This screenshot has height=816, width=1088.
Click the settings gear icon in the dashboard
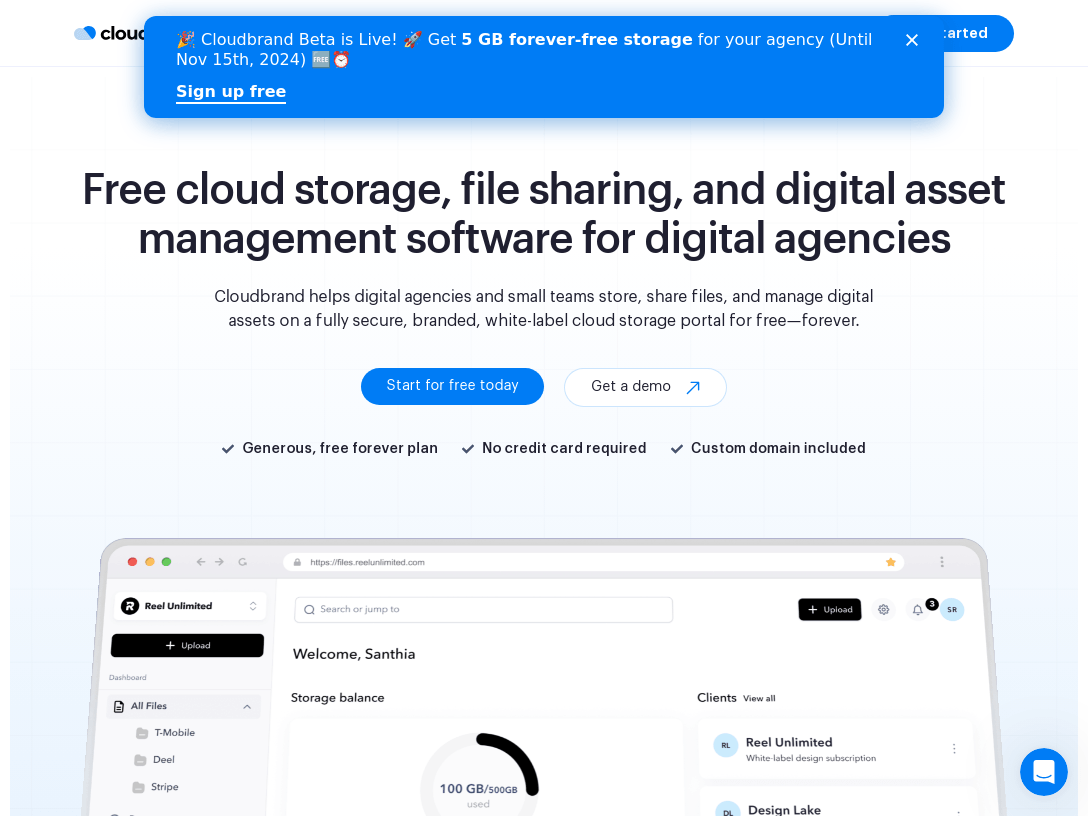pos(883,609)
